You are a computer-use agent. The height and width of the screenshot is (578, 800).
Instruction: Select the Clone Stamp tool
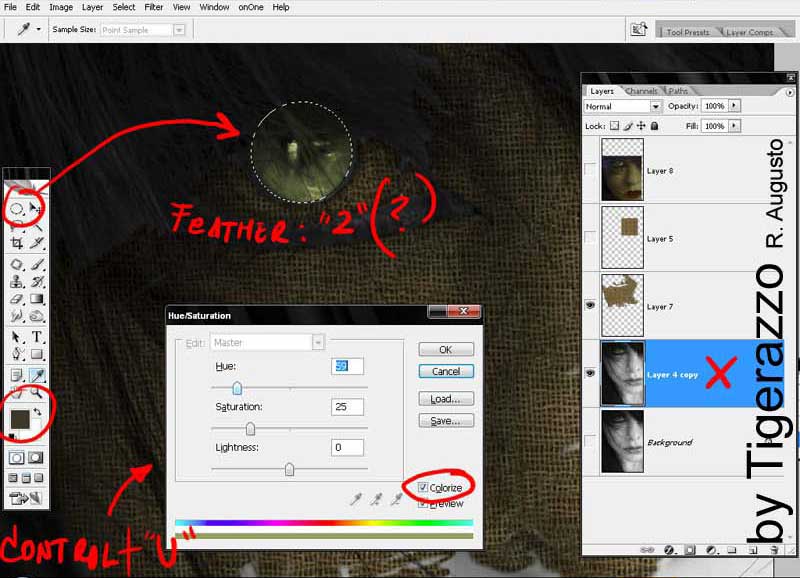pos(16,282)
